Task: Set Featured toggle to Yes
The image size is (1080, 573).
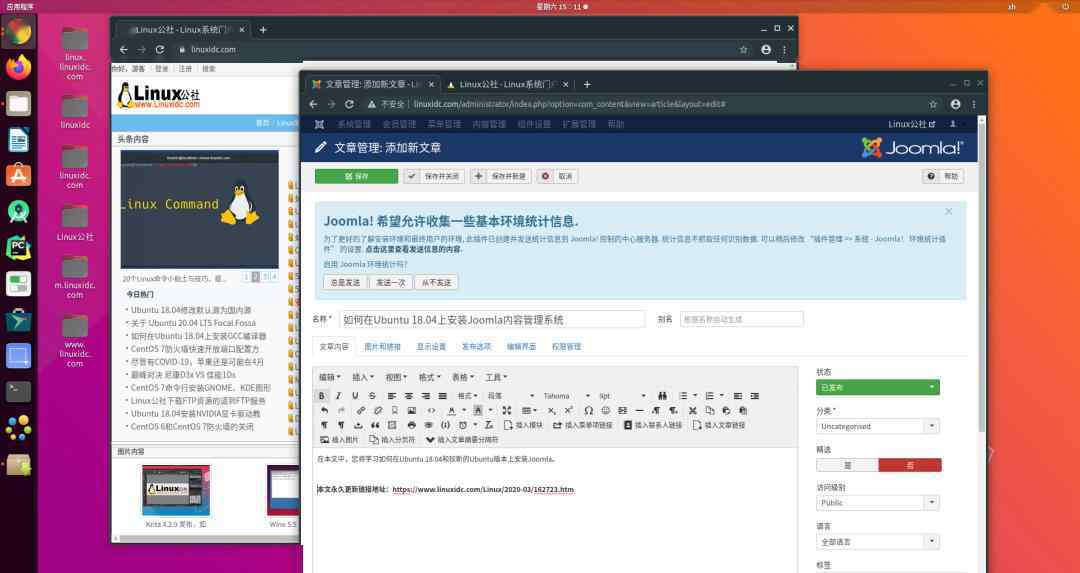Action: pyautogui.click(x=847, y=465)
